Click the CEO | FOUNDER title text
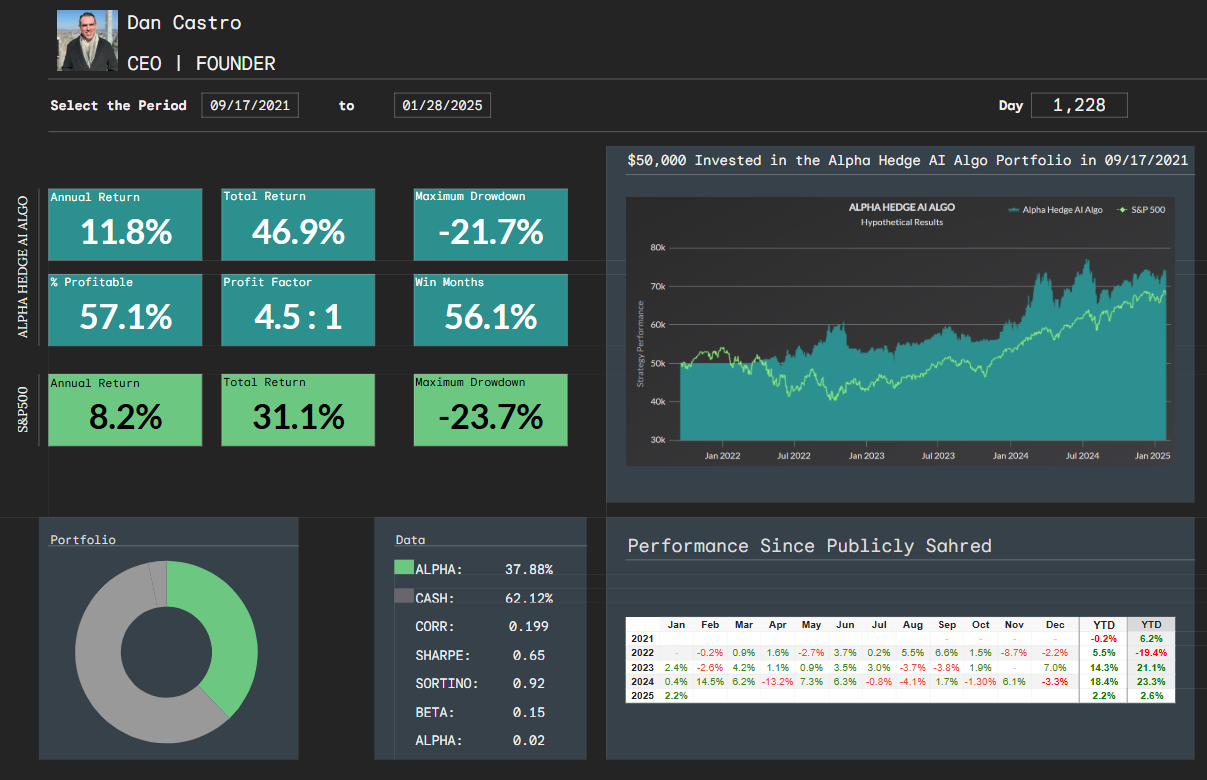 201,63
